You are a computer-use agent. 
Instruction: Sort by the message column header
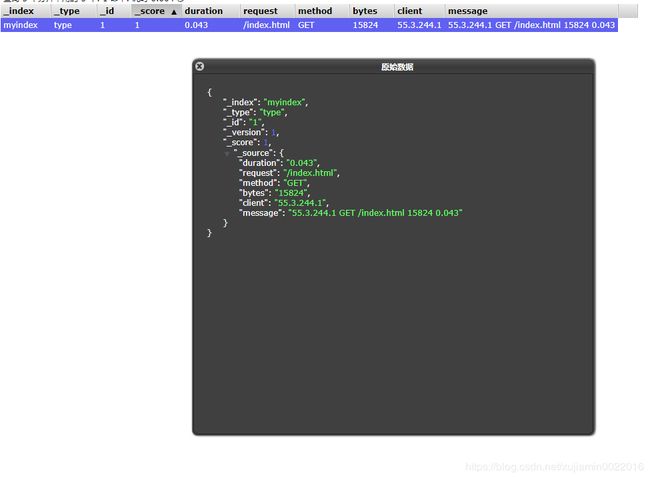(x=531, y=11)
